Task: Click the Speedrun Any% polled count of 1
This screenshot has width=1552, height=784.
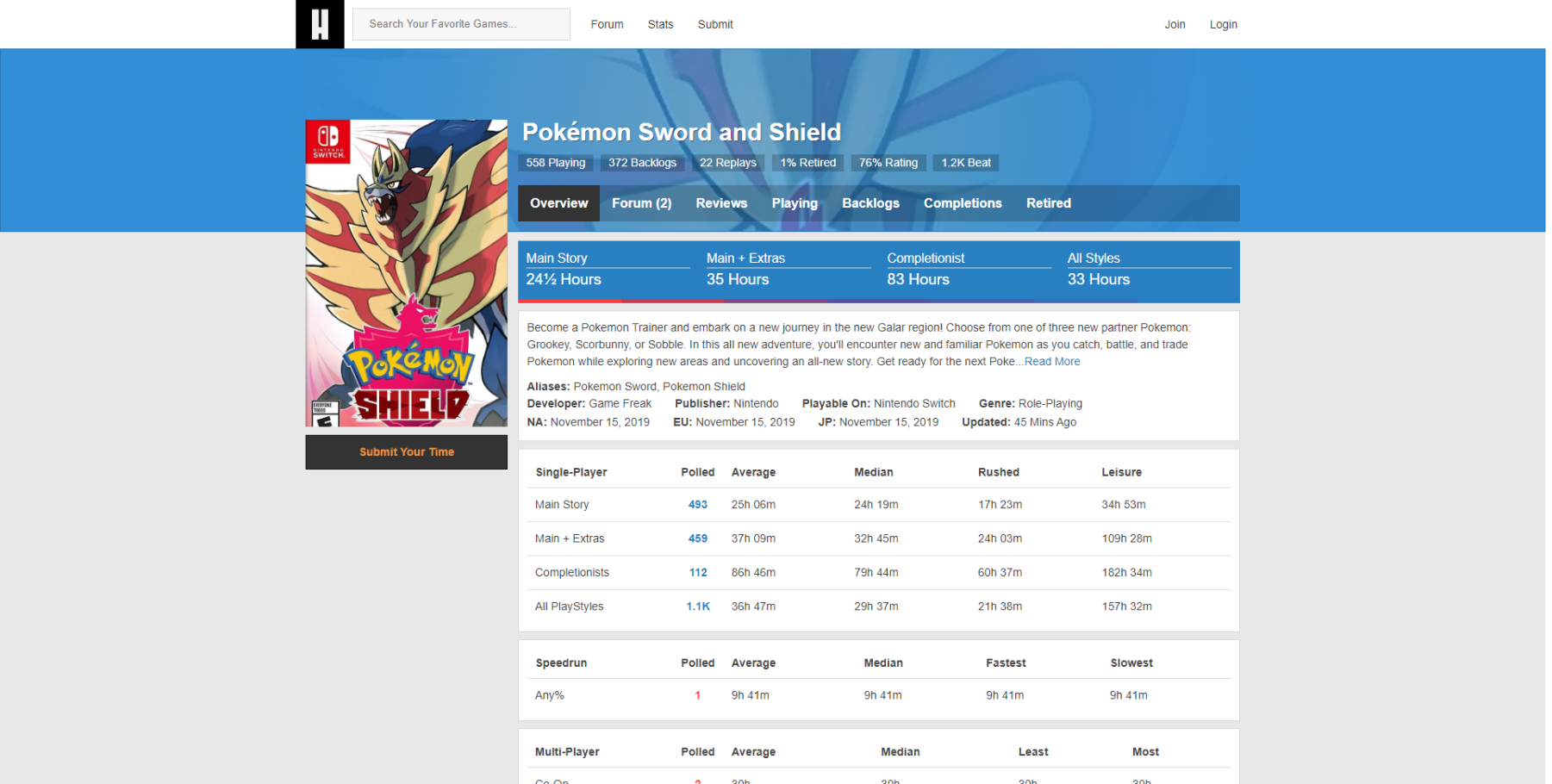Action: [697, 695]
